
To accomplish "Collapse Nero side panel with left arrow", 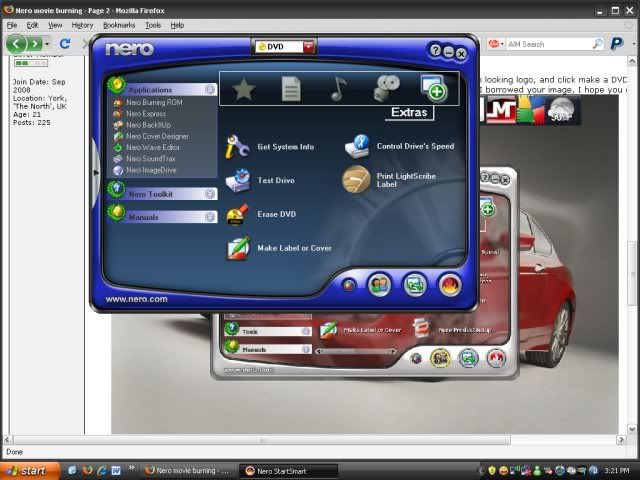I will pos(96,173).
